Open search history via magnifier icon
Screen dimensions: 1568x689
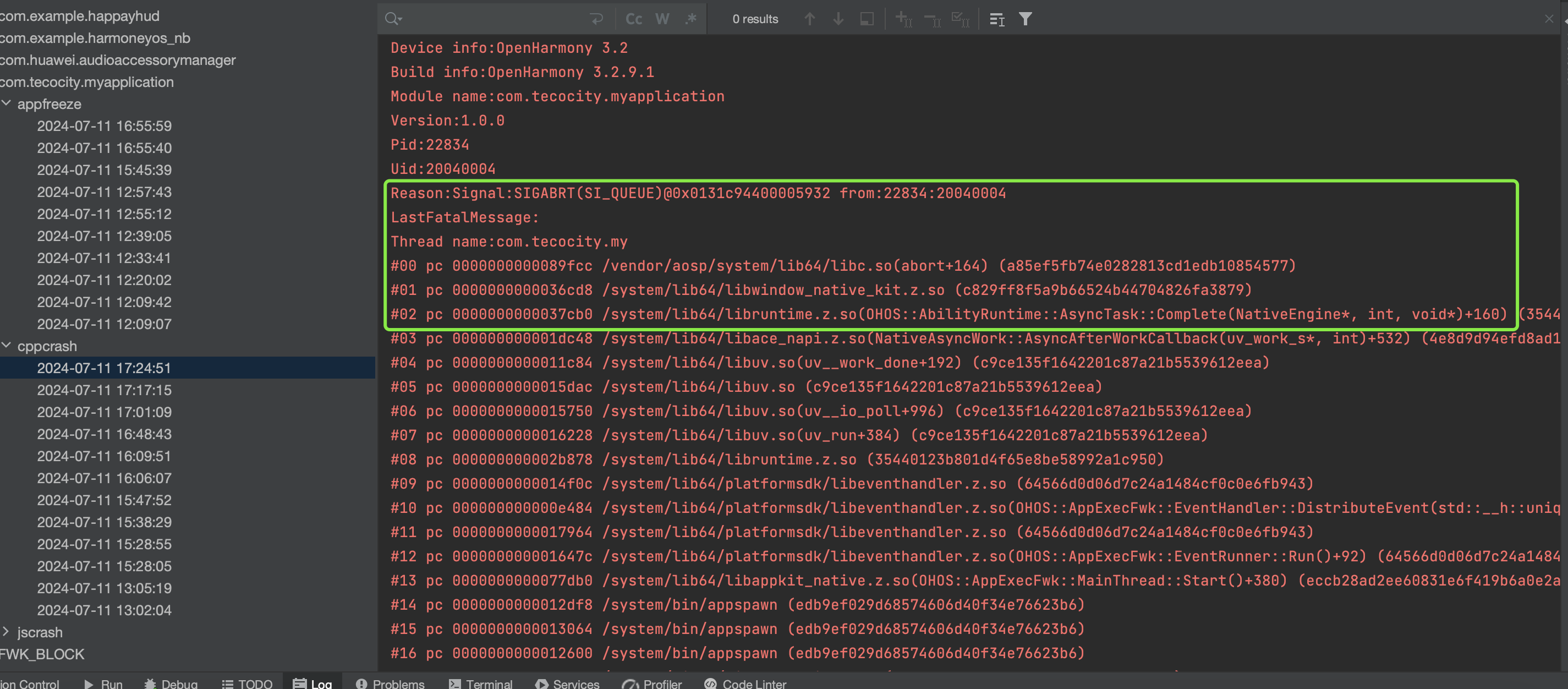393,19
